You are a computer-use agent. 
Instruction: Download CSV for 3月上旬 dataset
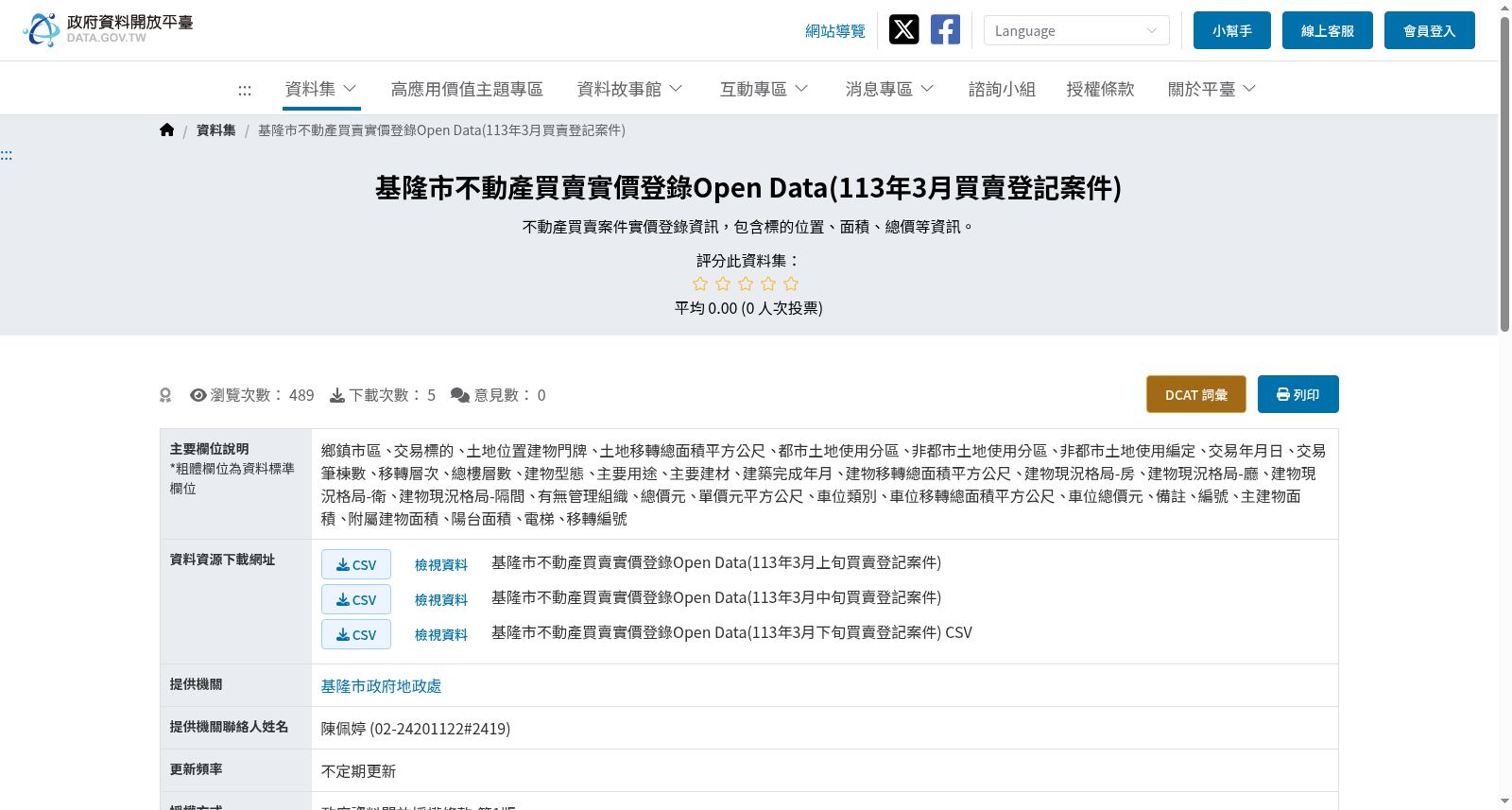pyautogui.click(x=356, y=564)
